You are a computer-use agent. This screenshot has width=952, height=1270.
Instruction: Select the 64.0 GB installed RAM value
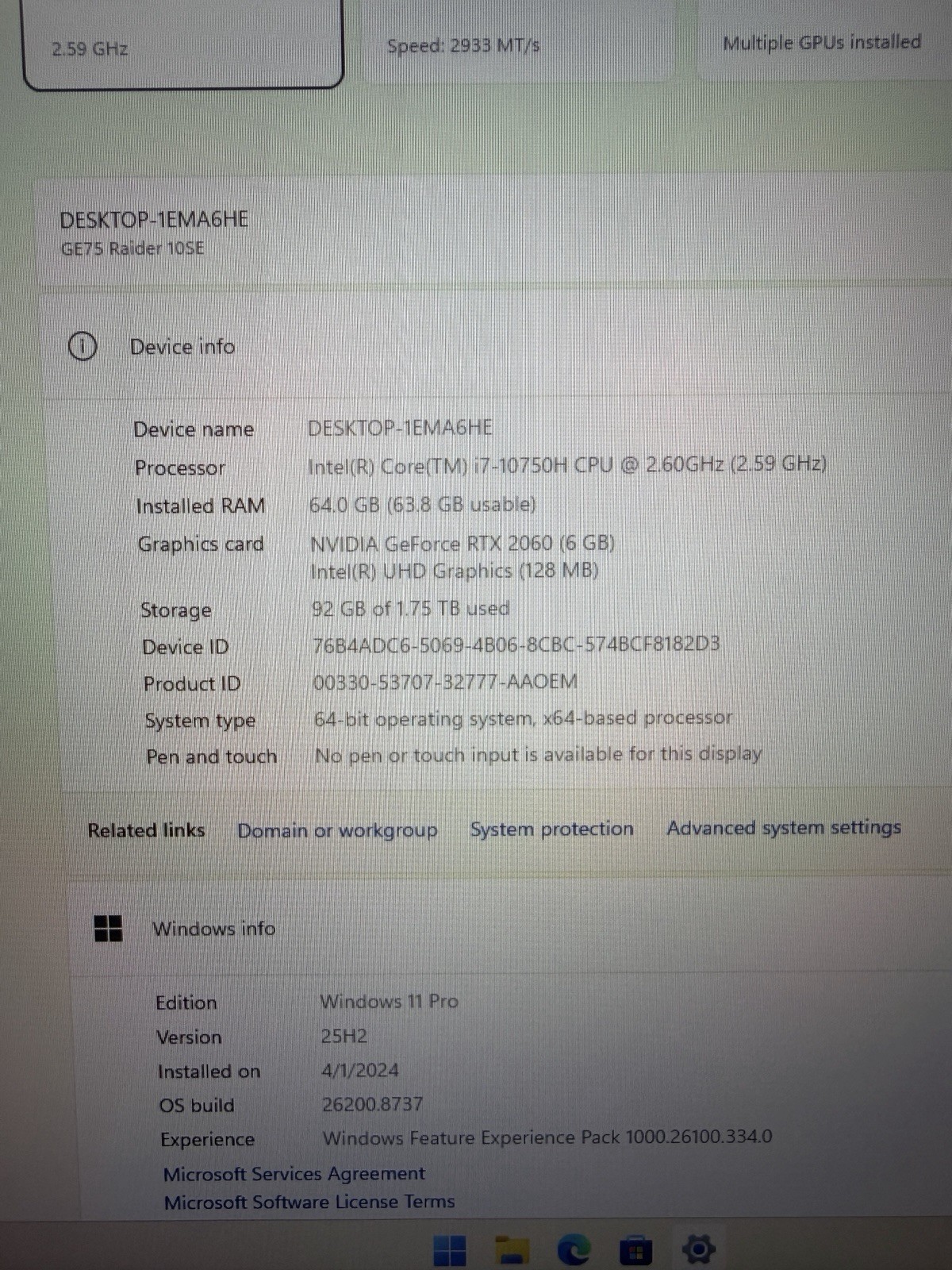click(423, 504)
